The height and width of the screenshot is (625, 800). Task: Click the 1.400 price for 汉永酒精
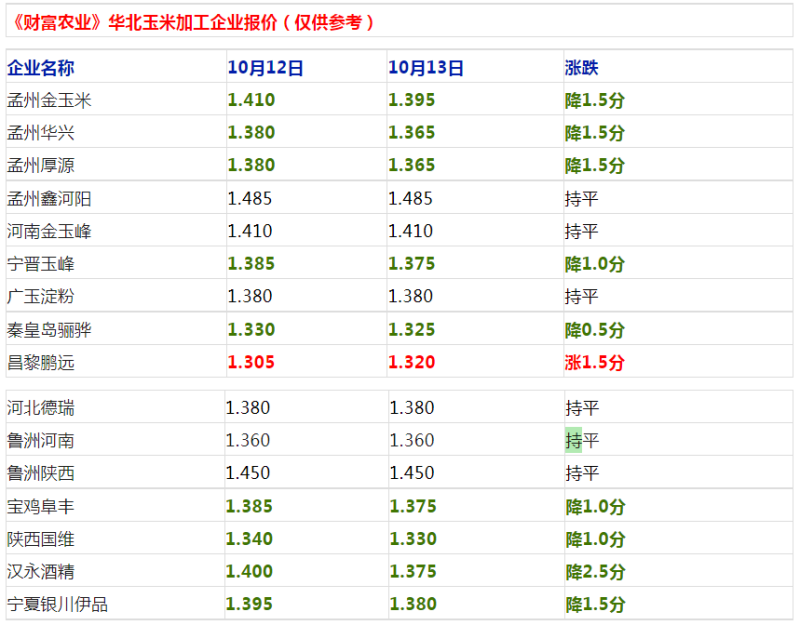249,571
